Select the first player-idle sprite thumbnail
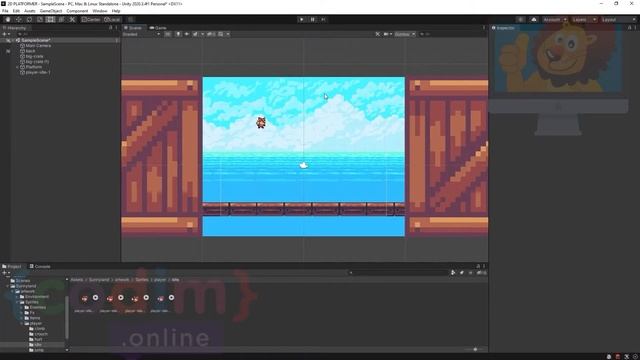 84,298
